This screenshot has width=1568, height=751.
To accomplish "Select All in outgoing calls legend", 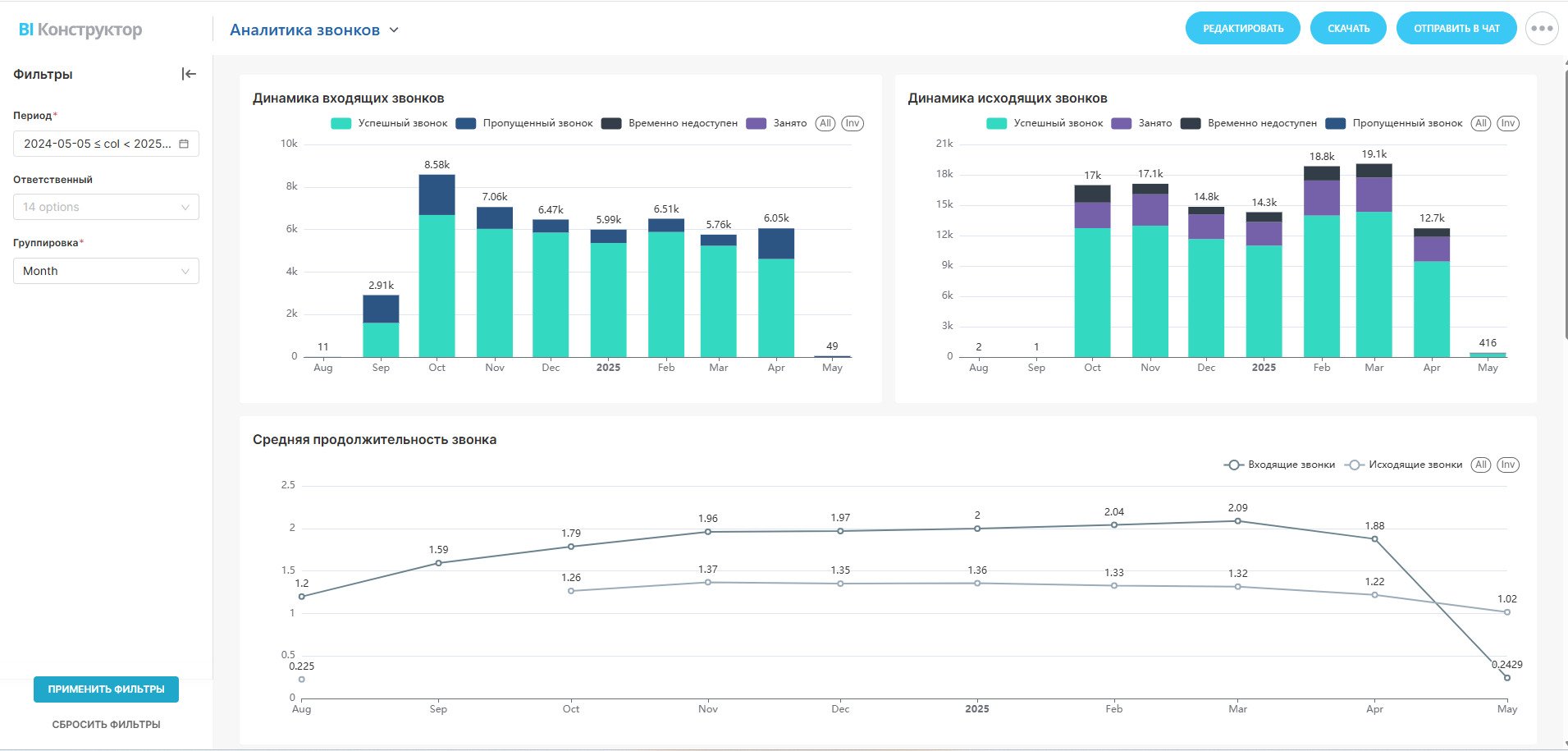I will pos(1481,123).
